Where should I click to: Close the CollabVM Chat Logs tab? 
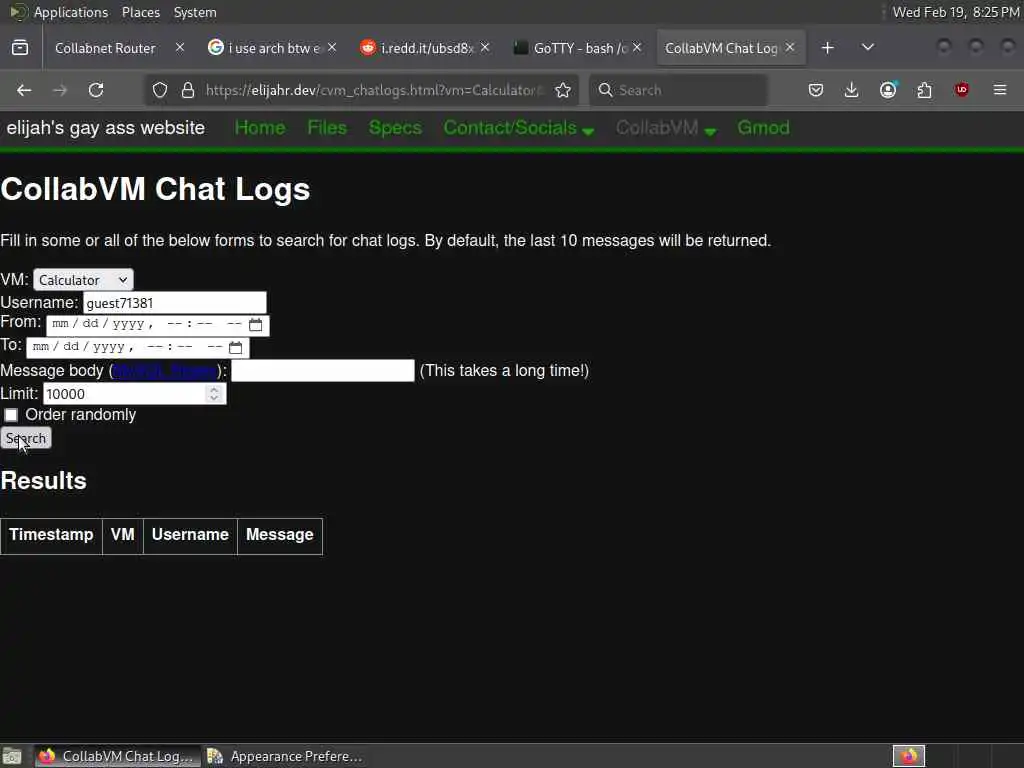790,48
